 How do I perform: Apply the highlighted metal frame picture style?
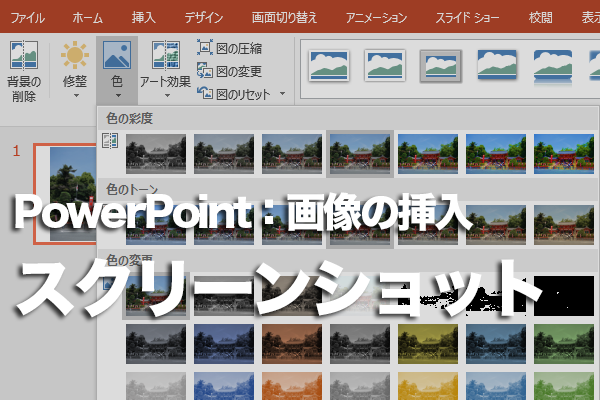click(440, 66)
